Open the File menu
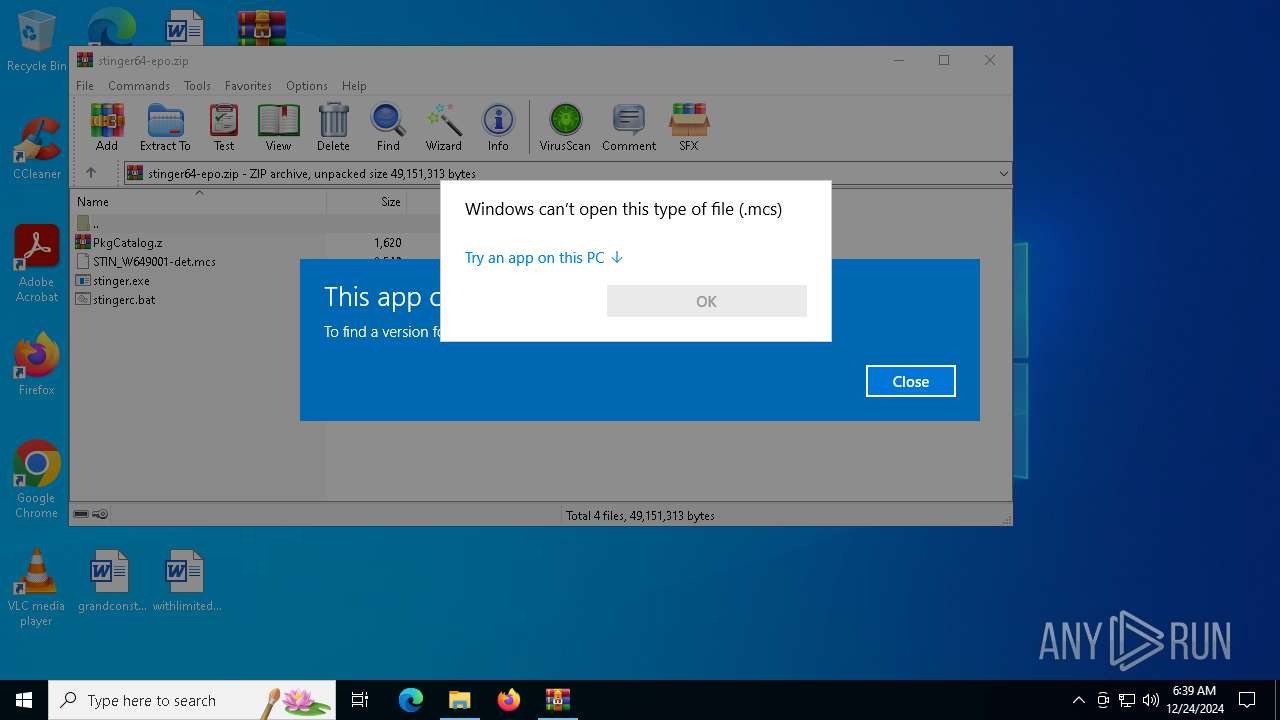The height and width of the screenshot is (720, 1280). 85,86
